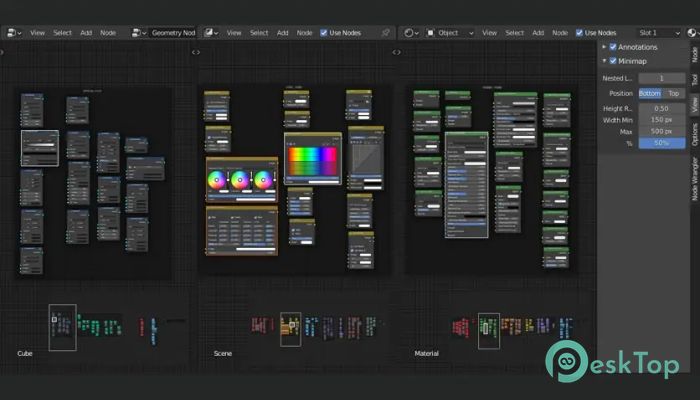Select the outlined node in the Geometry Node editor

pyautogui.click(x=40, y=148)
